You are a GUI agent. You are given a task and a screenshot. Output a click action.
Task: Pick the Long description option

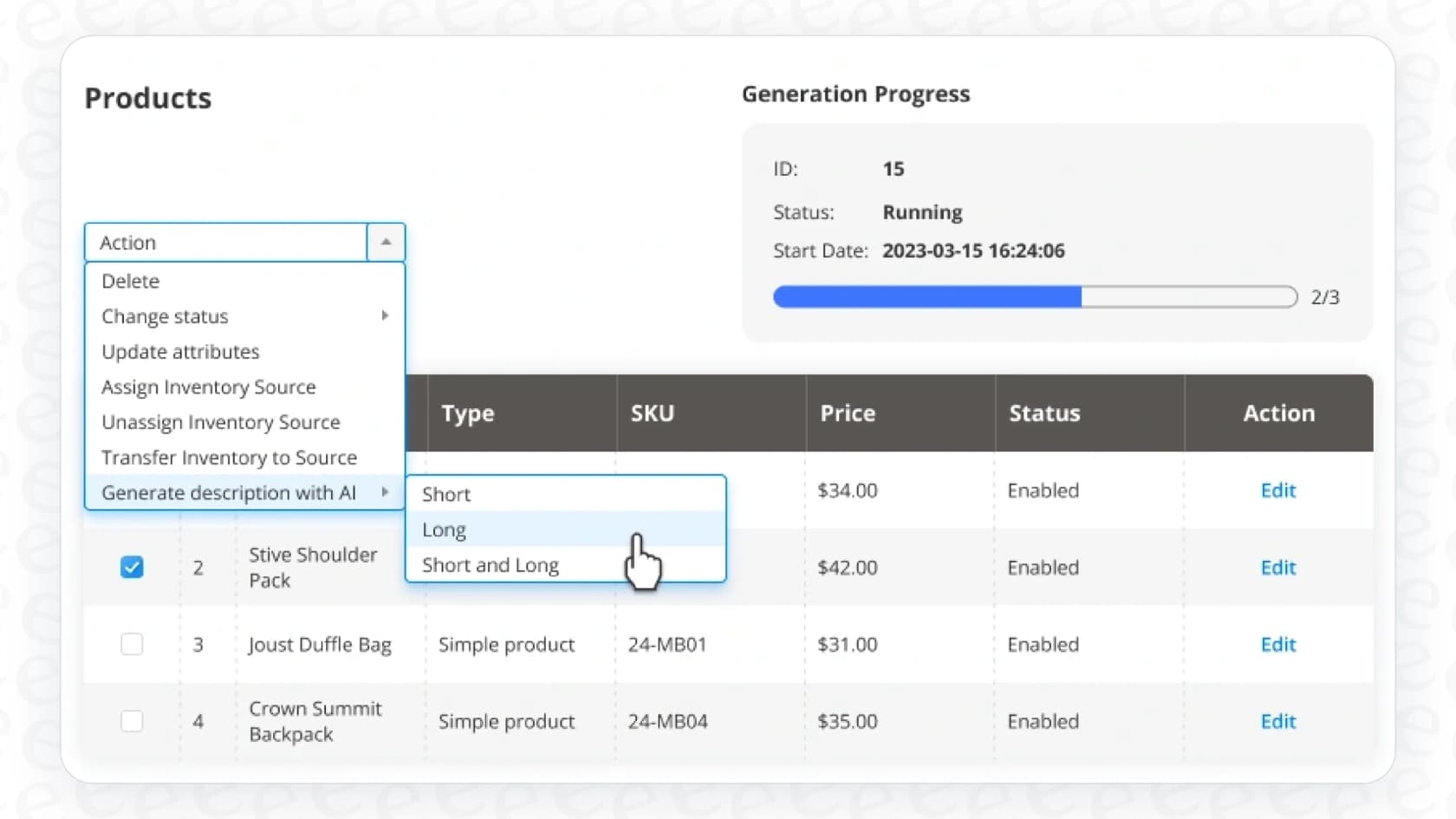coord(565,530)
